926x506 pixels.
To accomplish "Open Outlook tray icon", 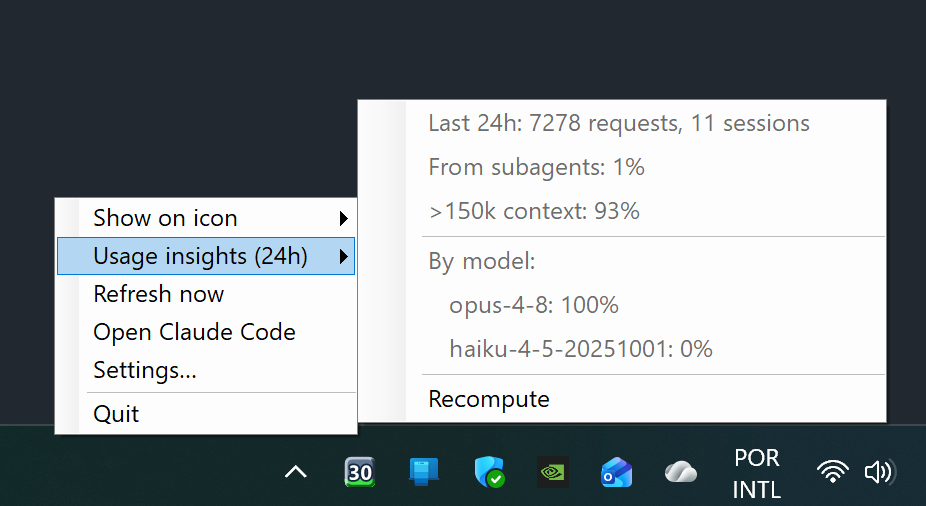I will pos(617,472).
